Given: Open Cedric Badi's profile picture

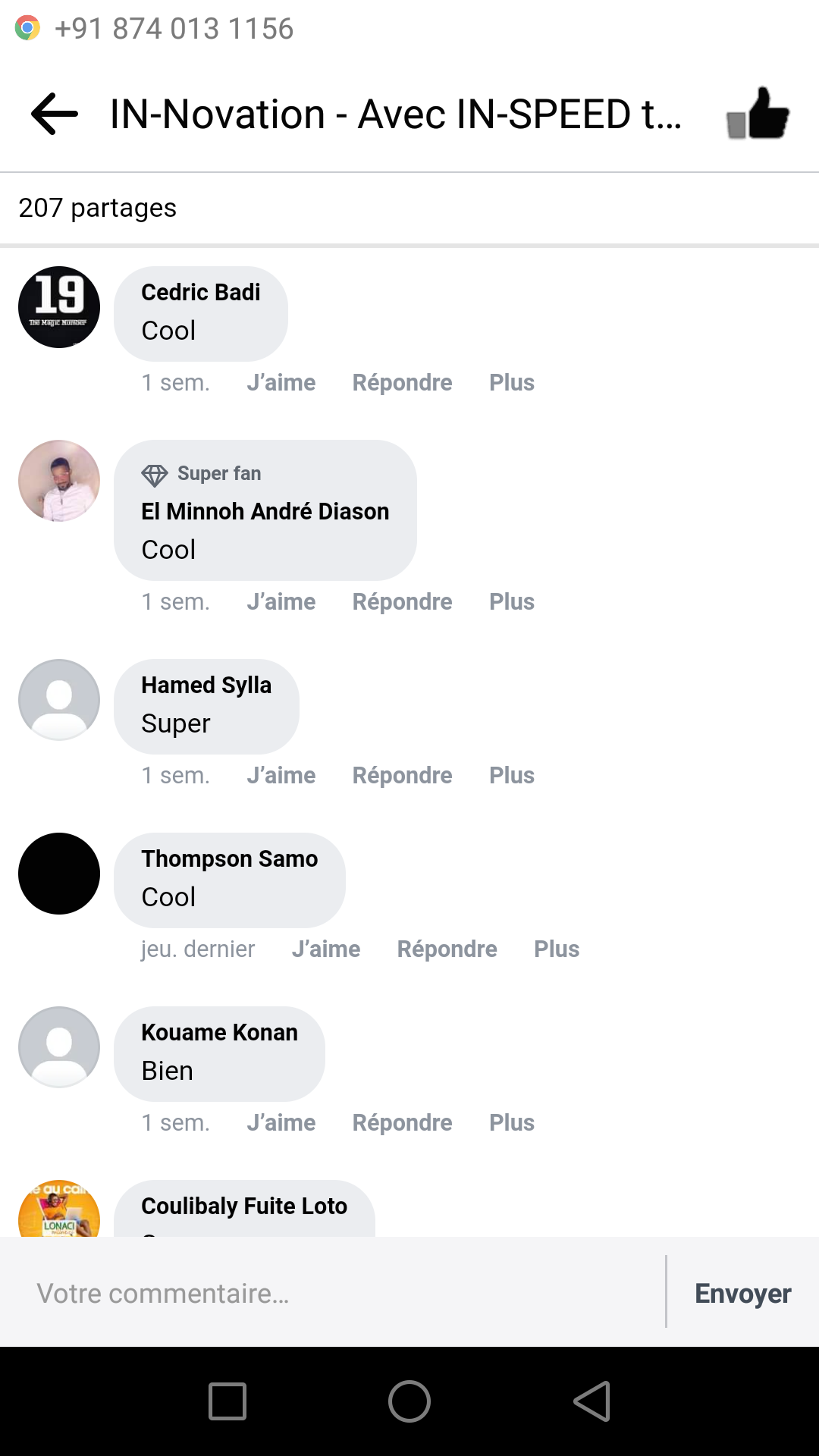Looking at the screenshot, I should click(x=59, y=307).
